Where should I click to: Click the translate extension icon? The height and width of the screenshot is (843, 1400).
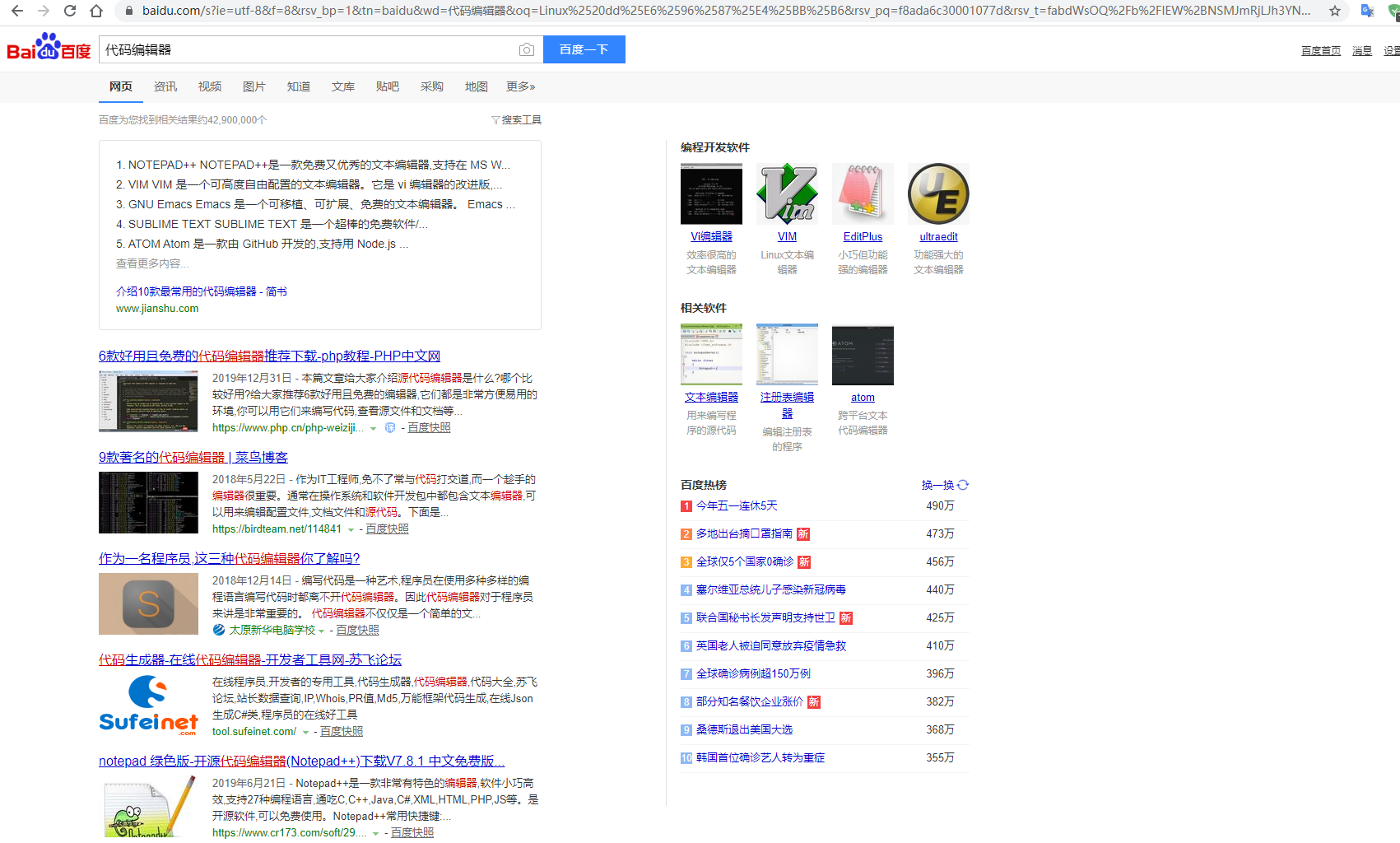1367,11
